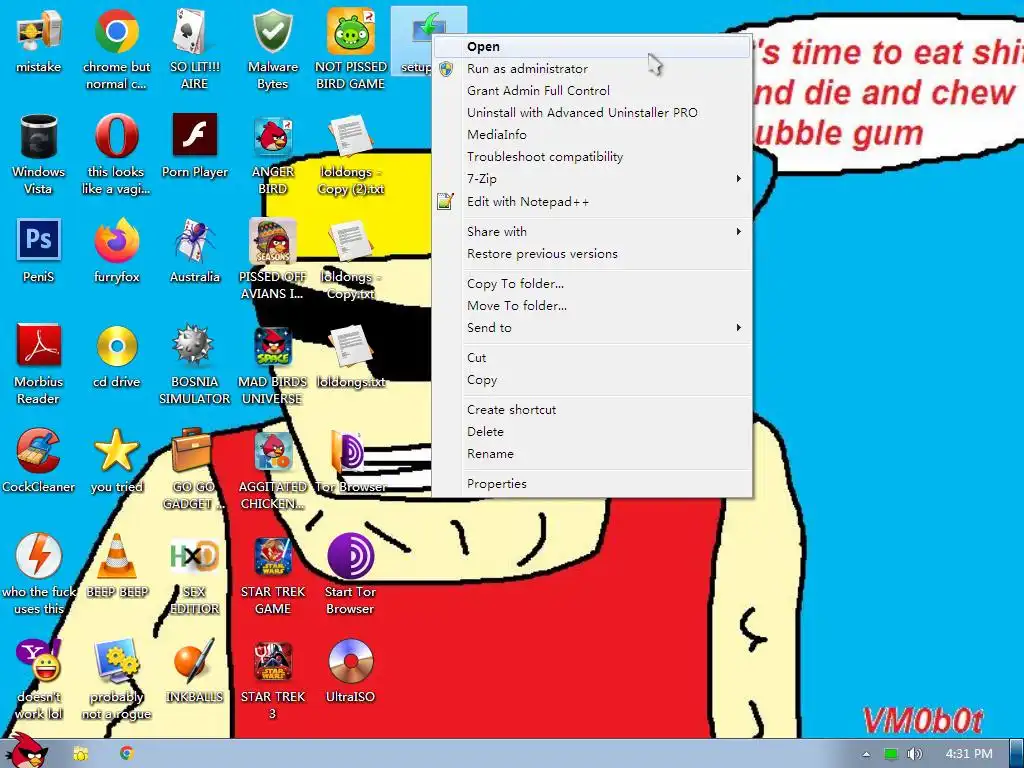The height and width of the screenshot is (768, 1024).
Task: Open the Angry Bird Start button
Action: pyautogui.click(x=28, y=750)
